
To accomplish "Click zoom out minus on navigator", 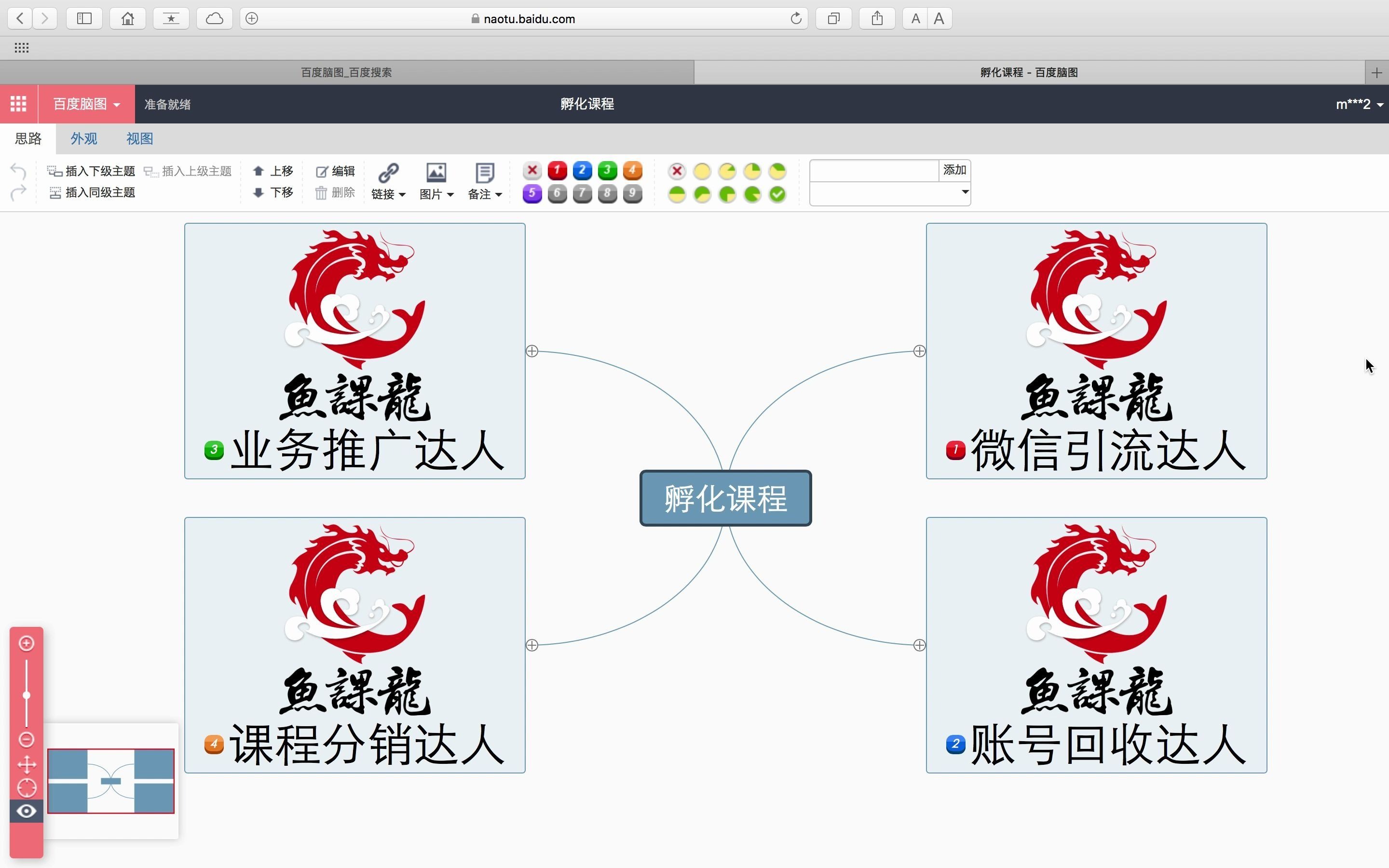I will (27, 739).
